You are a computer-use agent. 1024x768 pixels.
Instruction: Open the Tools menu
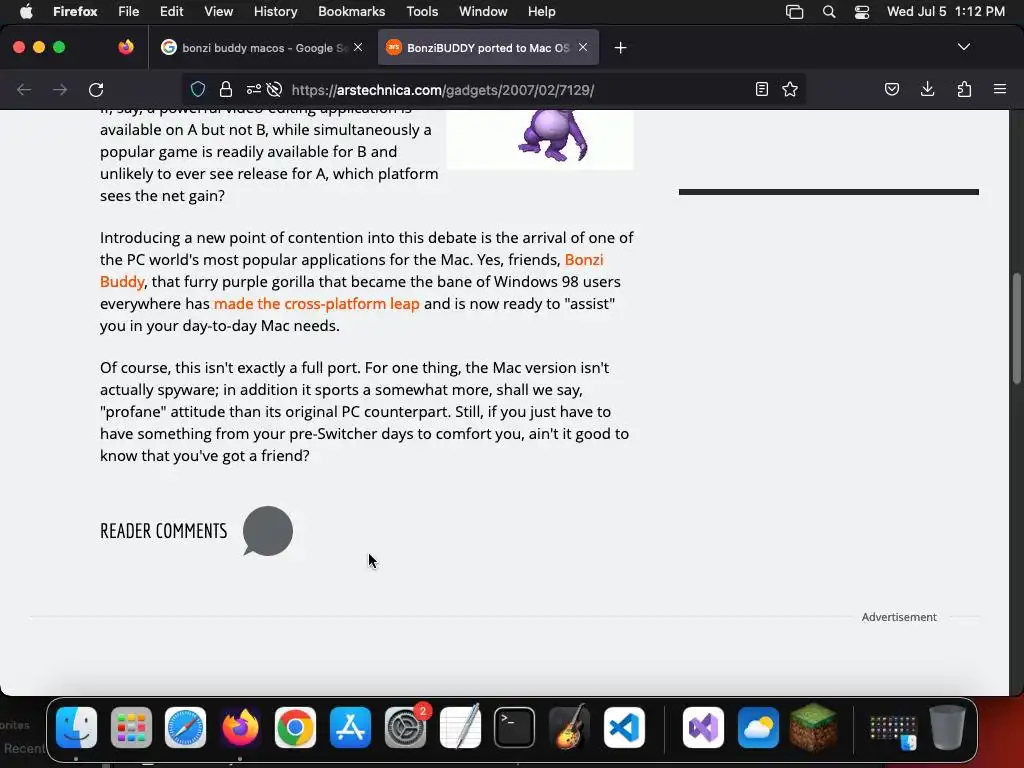(x=422, y=12)
